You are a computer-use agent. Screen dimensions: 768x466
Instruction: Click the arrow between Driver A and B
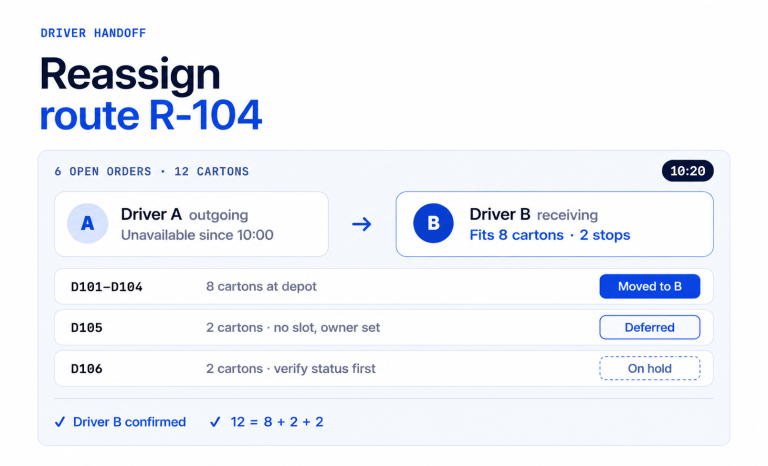coord(362,224)
